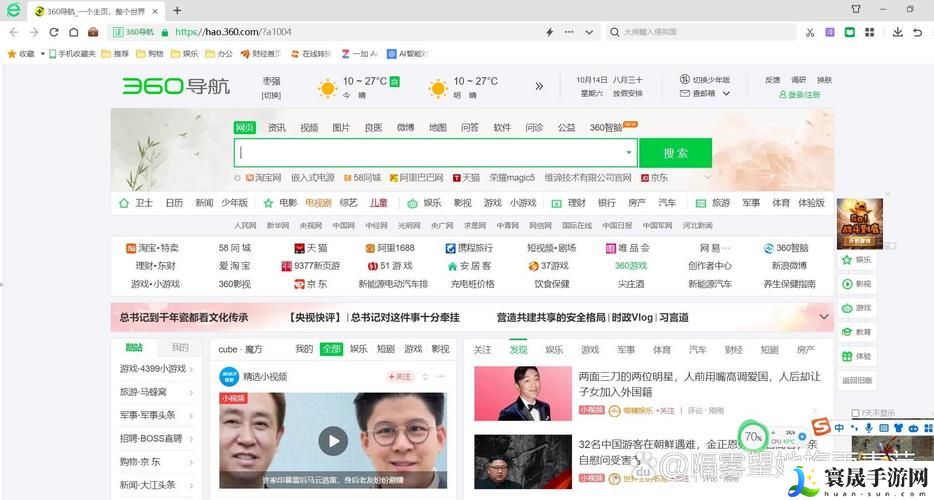Viewport: 934px width, 500px height.
Task: Open the 携程旅行 link
Action: point(469,248)
